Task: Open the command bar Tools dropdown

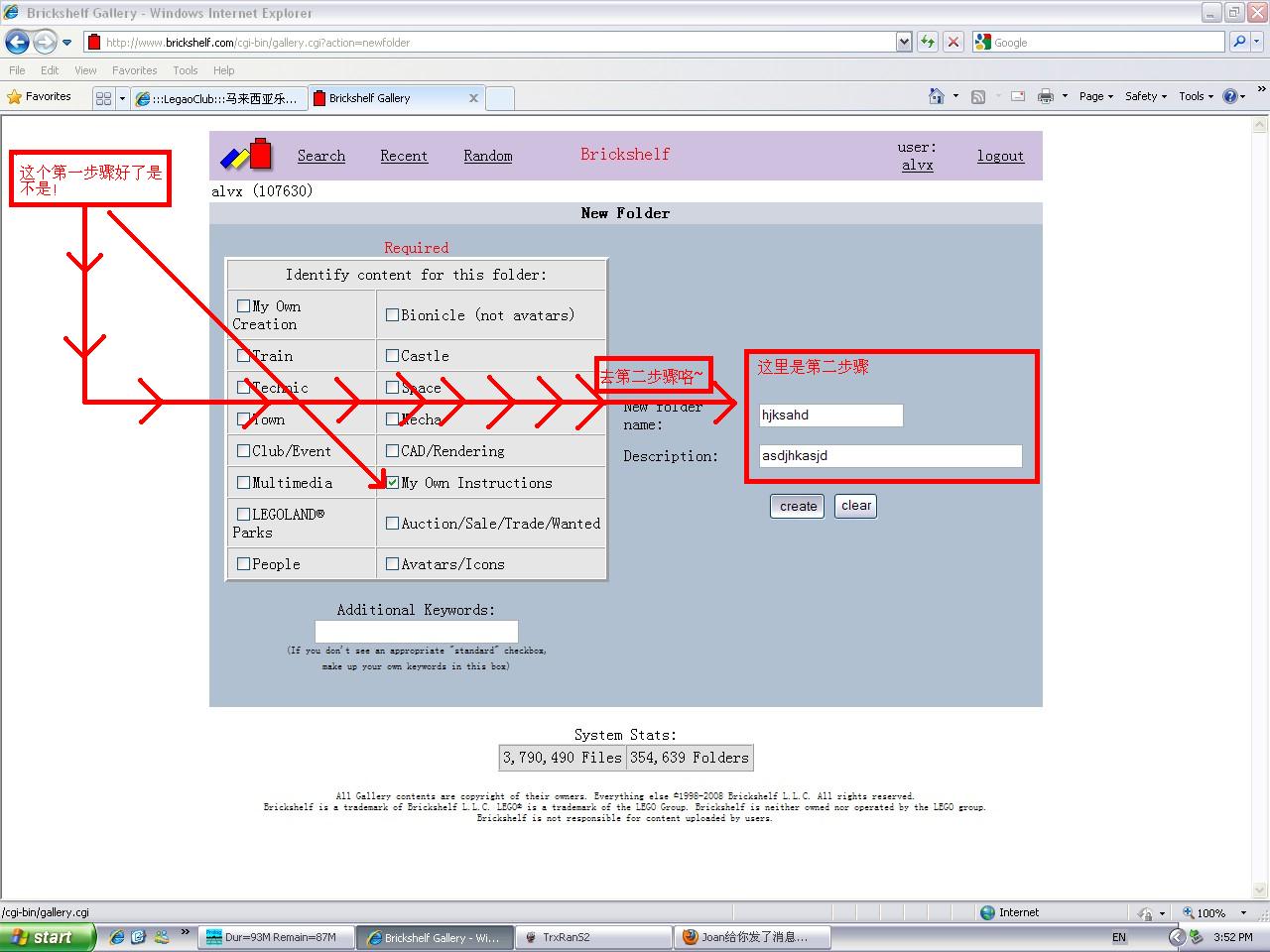Action: (x=1196, y=96)
